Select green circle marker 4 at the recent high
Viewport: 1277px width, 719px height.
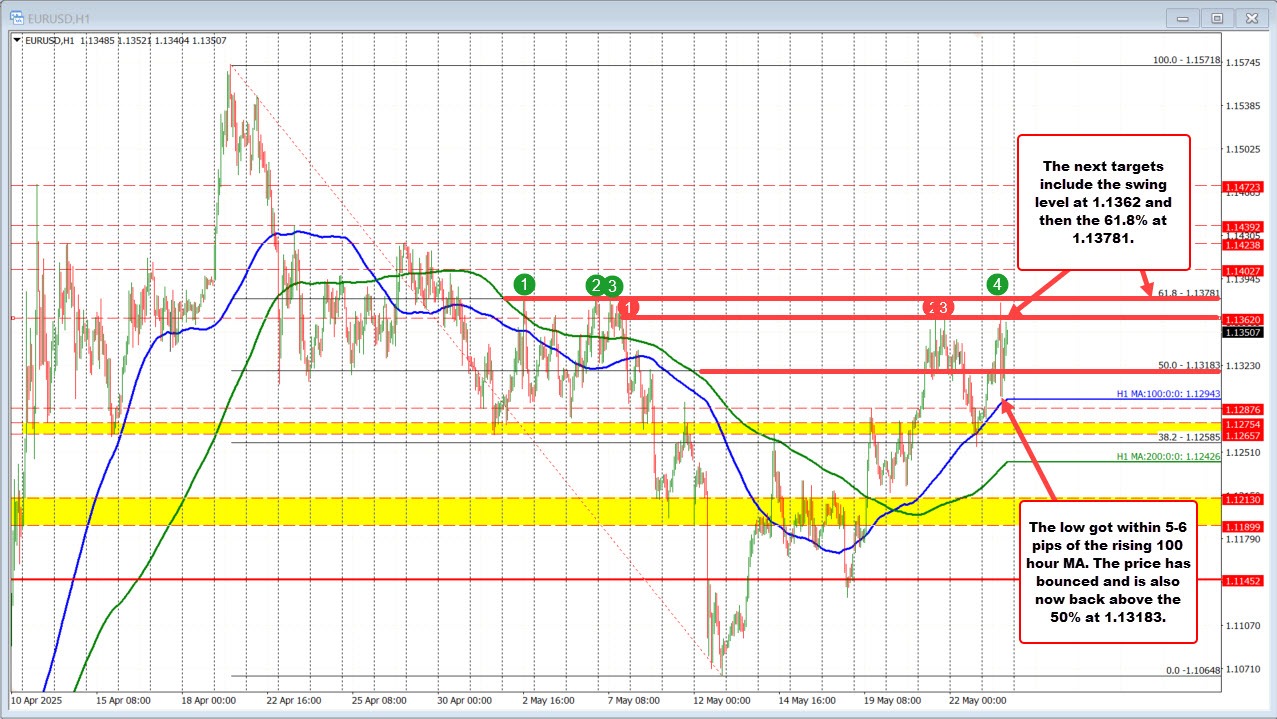(996, 285)
